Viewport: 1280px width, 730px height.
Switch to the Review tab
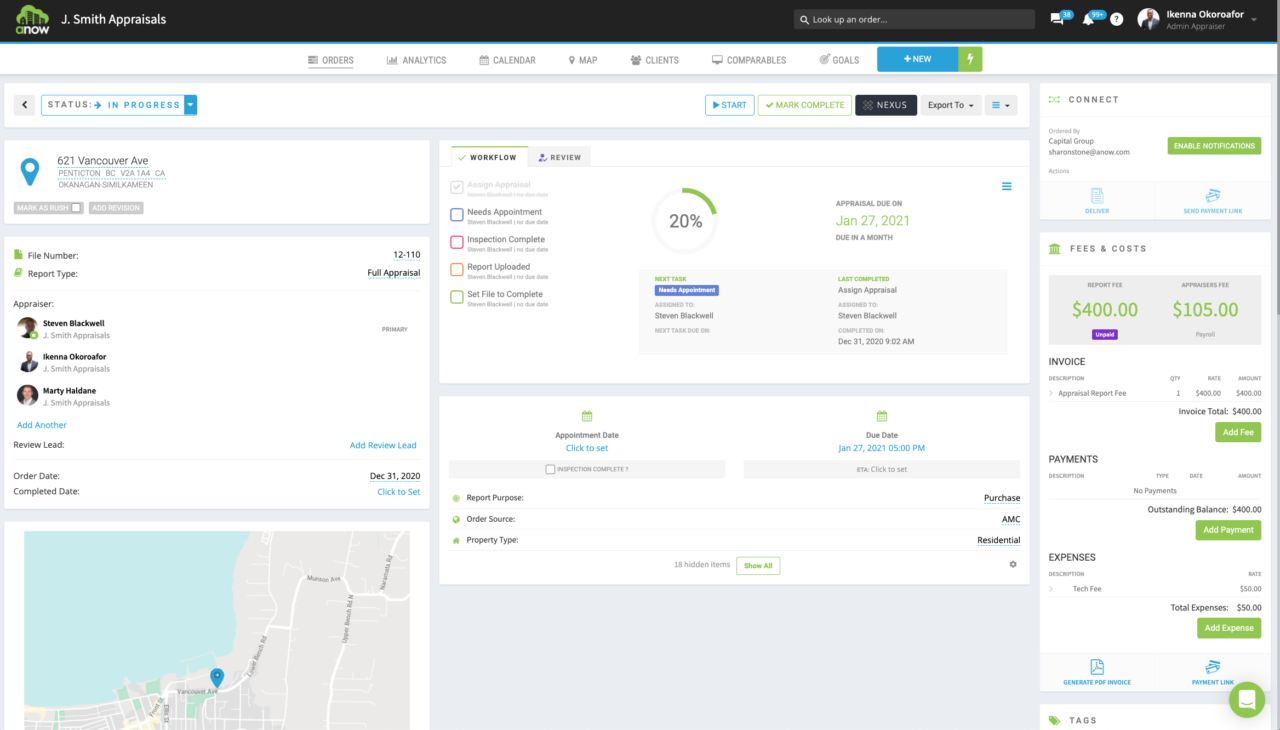559,157
